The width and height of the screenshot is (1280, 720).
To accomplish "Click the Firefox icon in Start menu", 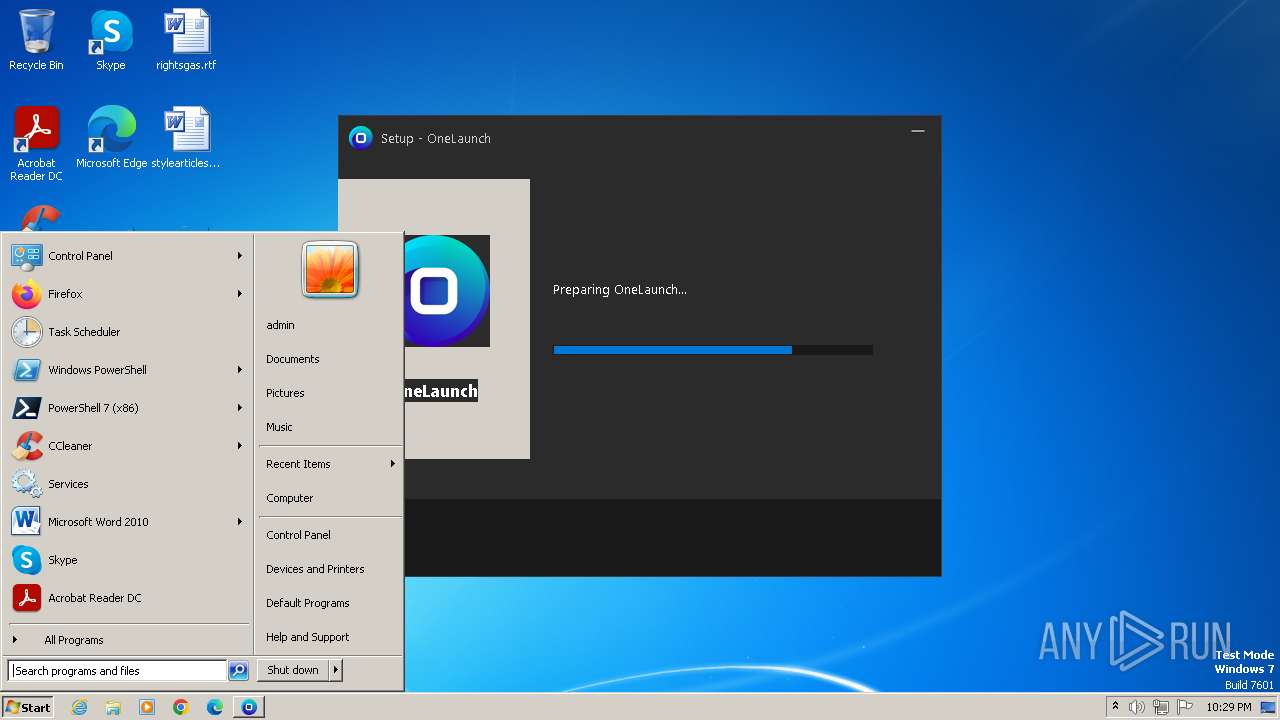I will click(x=26, y=294).
